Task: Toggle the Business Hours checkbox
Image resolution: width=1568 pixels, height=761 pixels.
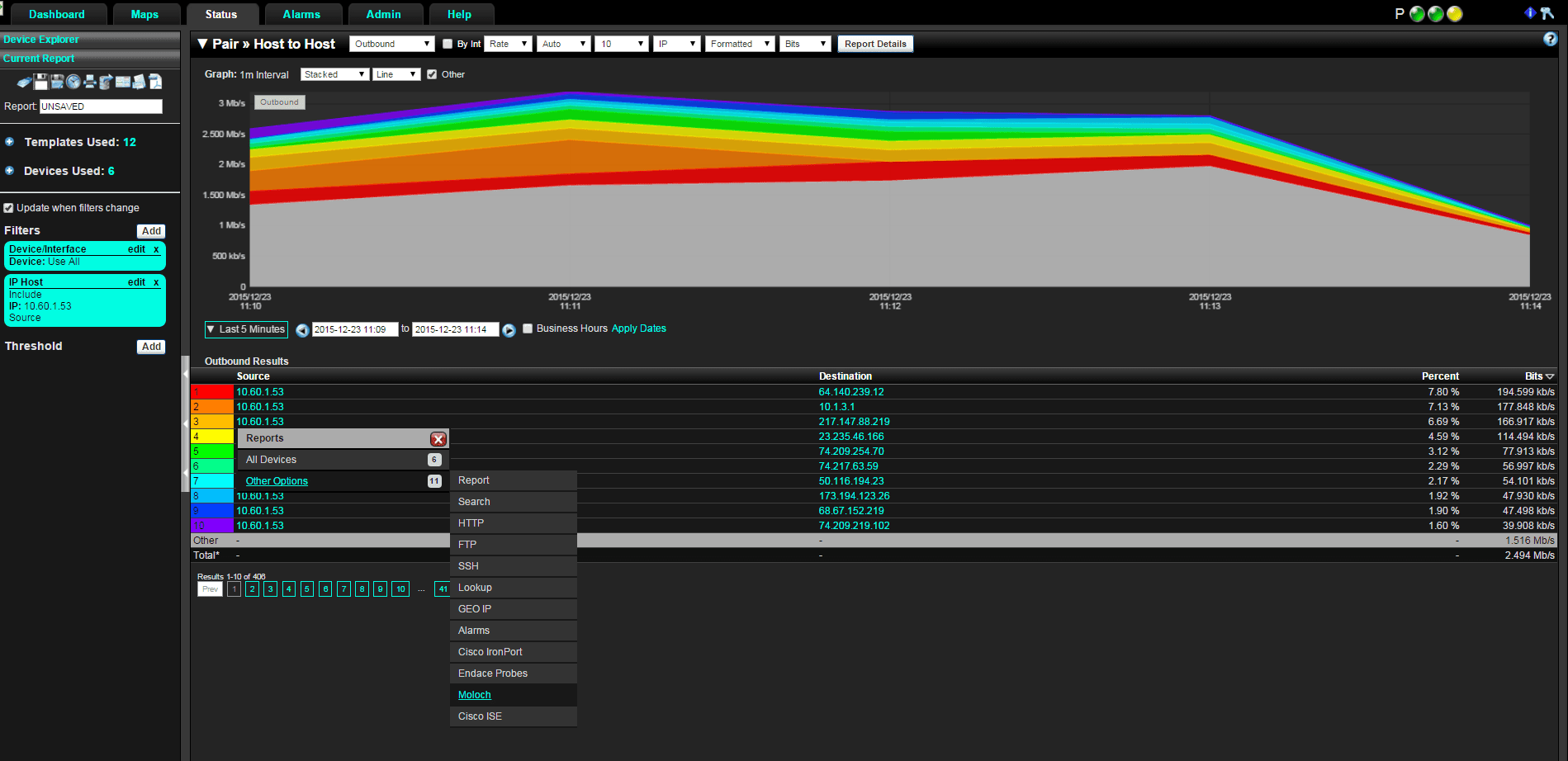Action: point(528,329)
